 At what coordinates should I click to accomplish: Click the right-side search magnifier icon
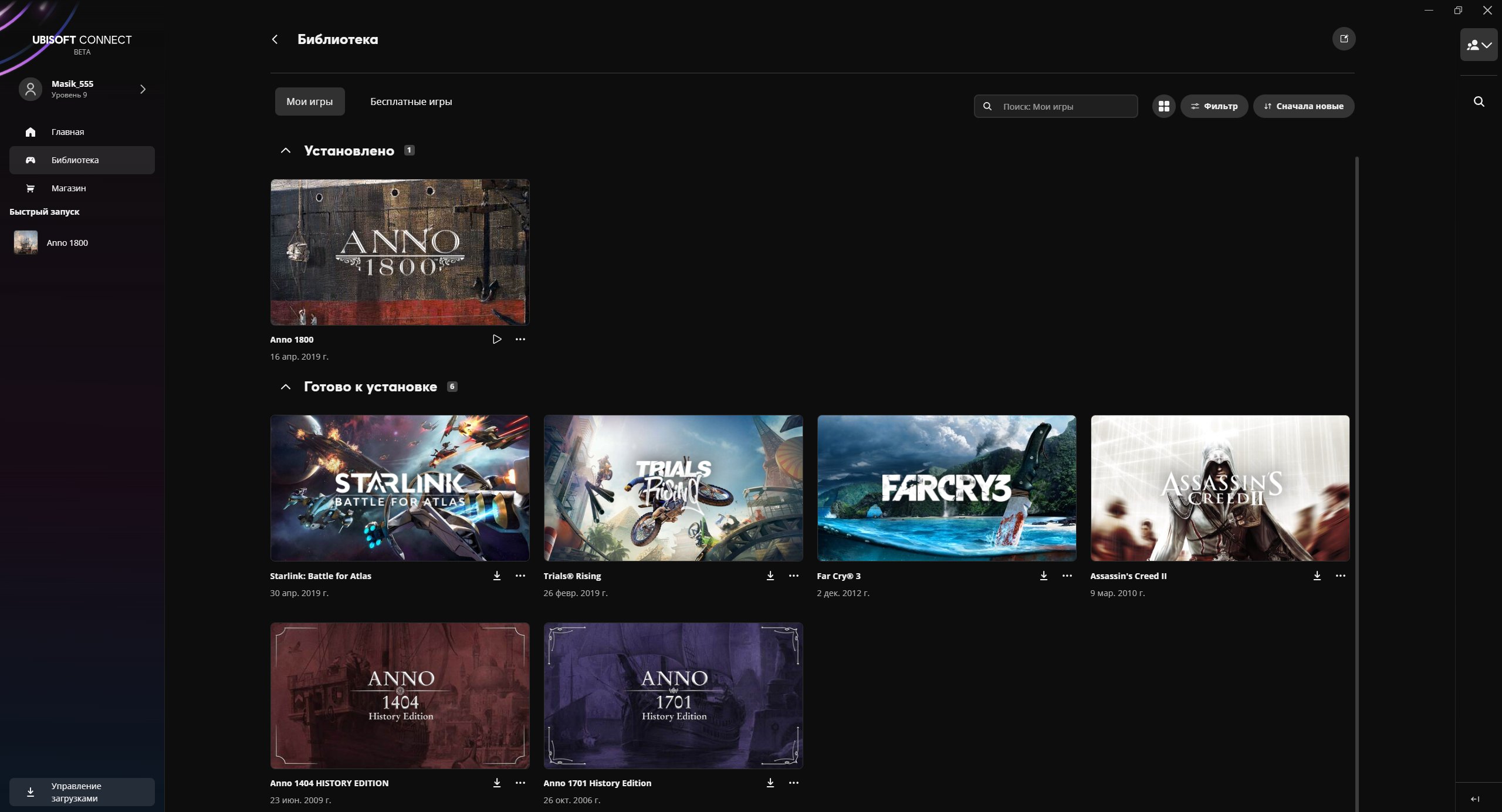click(1479, 101)
